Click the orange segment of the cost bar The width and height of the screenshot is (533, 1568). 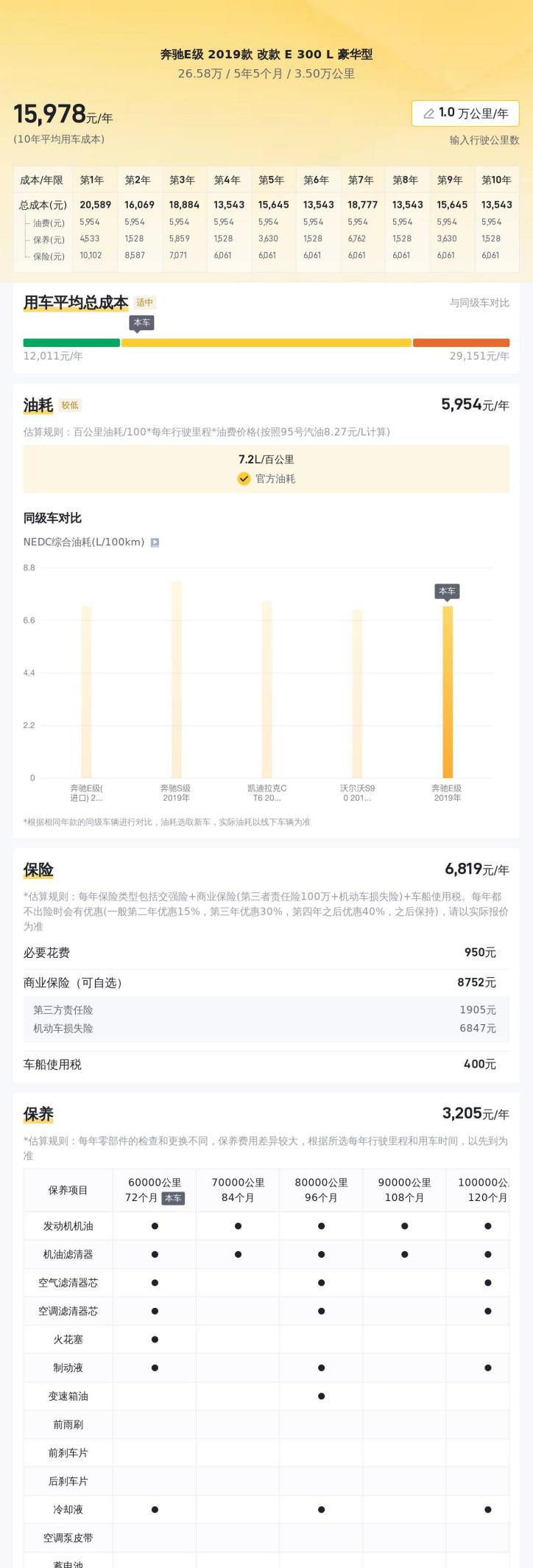click(461, 343)
